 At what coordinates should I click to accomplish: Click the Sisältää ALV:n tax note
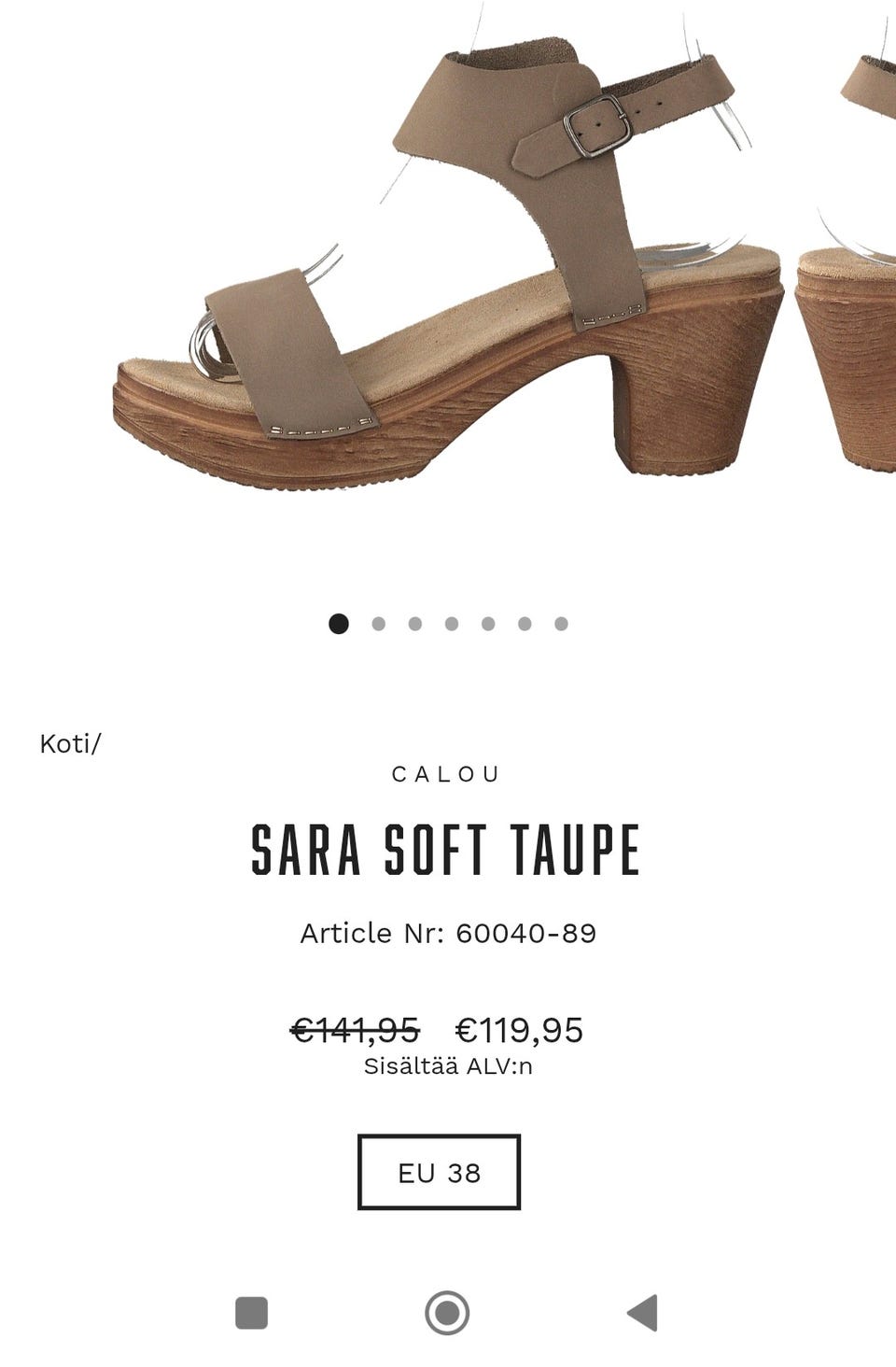coord(448,1065)
